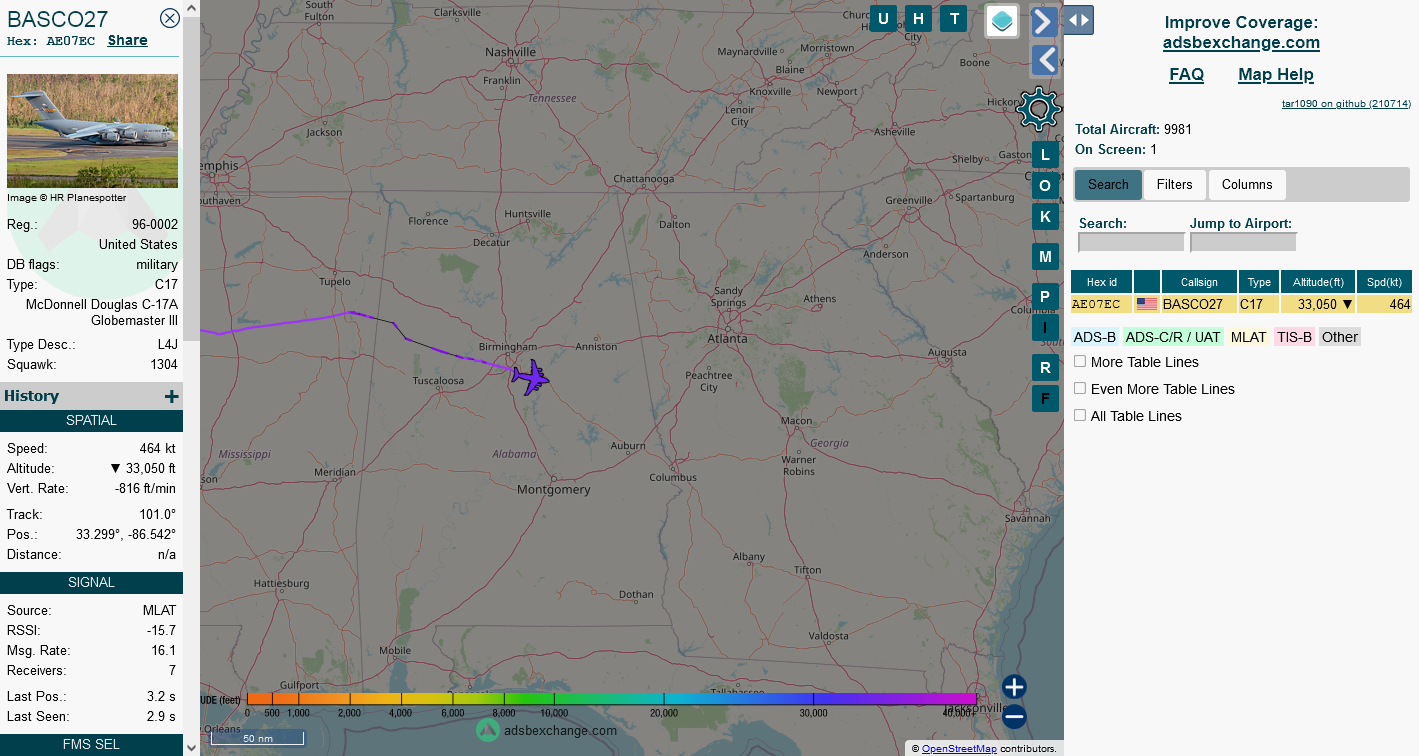Click the P map button
The width and height of the screenshot is (1419, 756).
point(1045,297)
